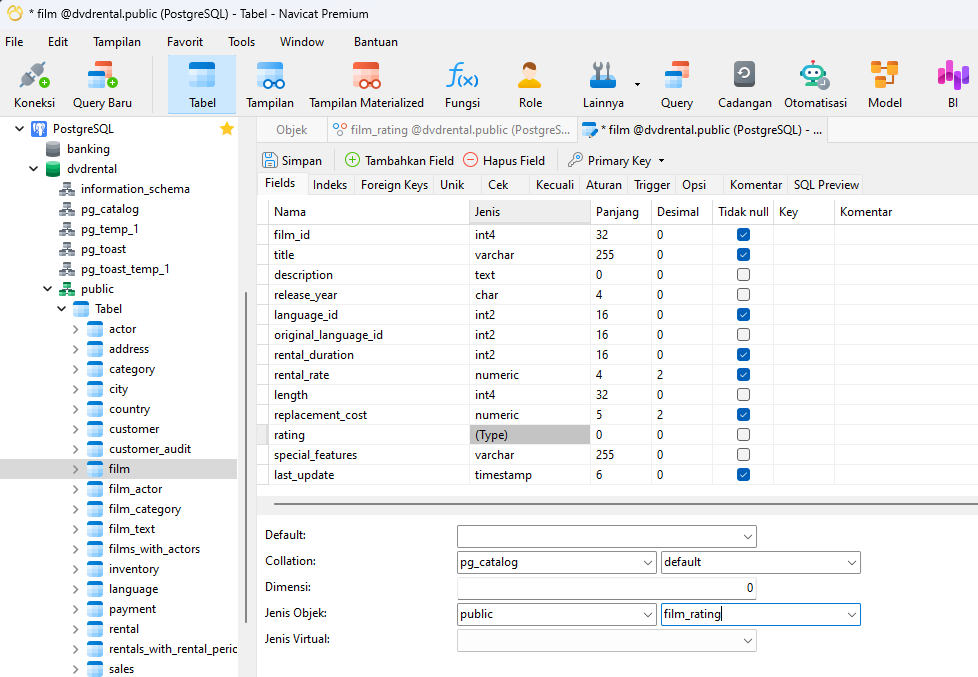
Task: Open the Collation schema pg_catalog dropdown
Action: click(647, 562)
